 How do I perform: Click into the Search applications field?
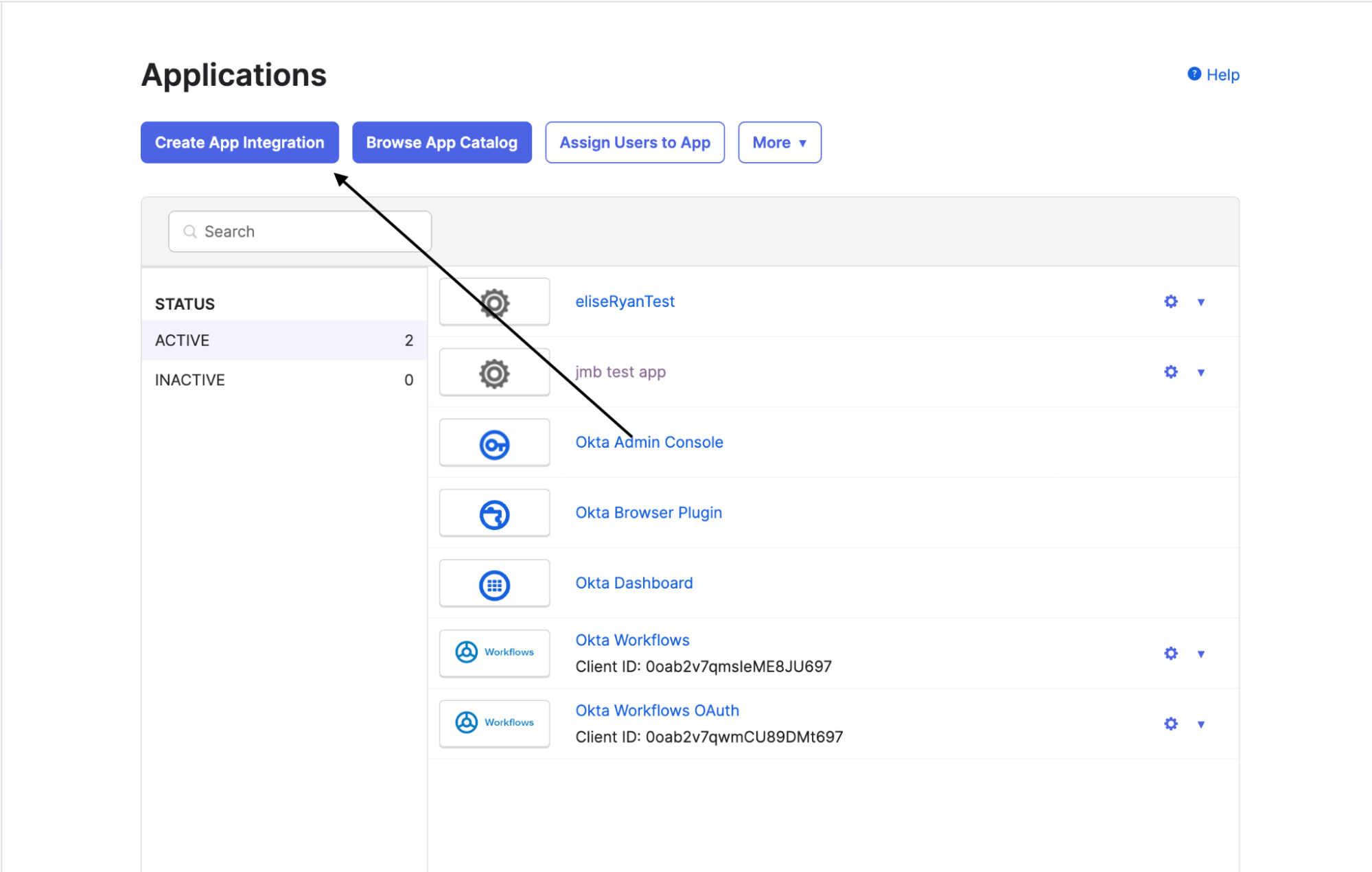tap(300, 231)
